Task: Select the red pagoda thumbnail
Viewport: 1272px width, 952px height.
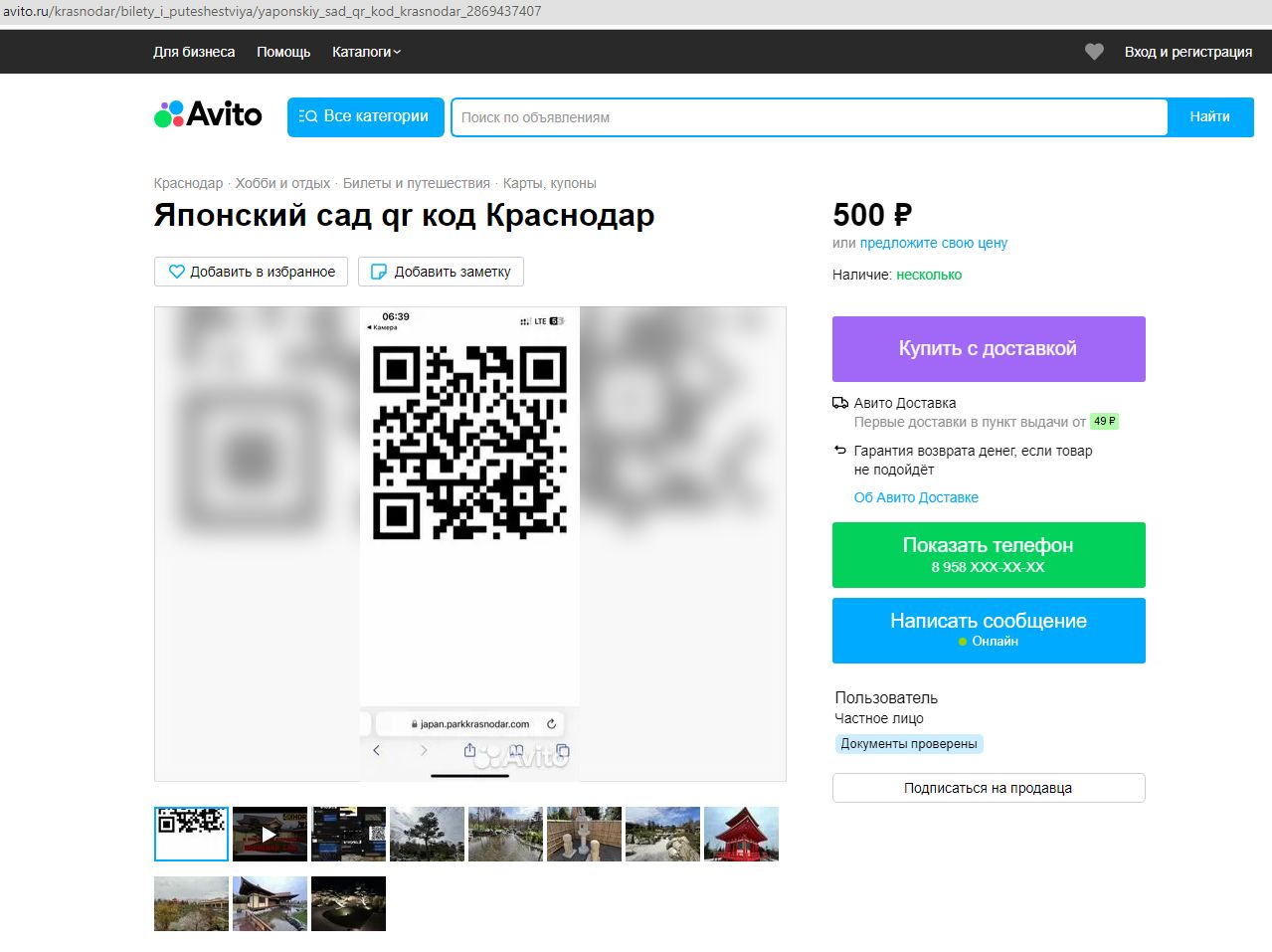Action: pos(741,834)
